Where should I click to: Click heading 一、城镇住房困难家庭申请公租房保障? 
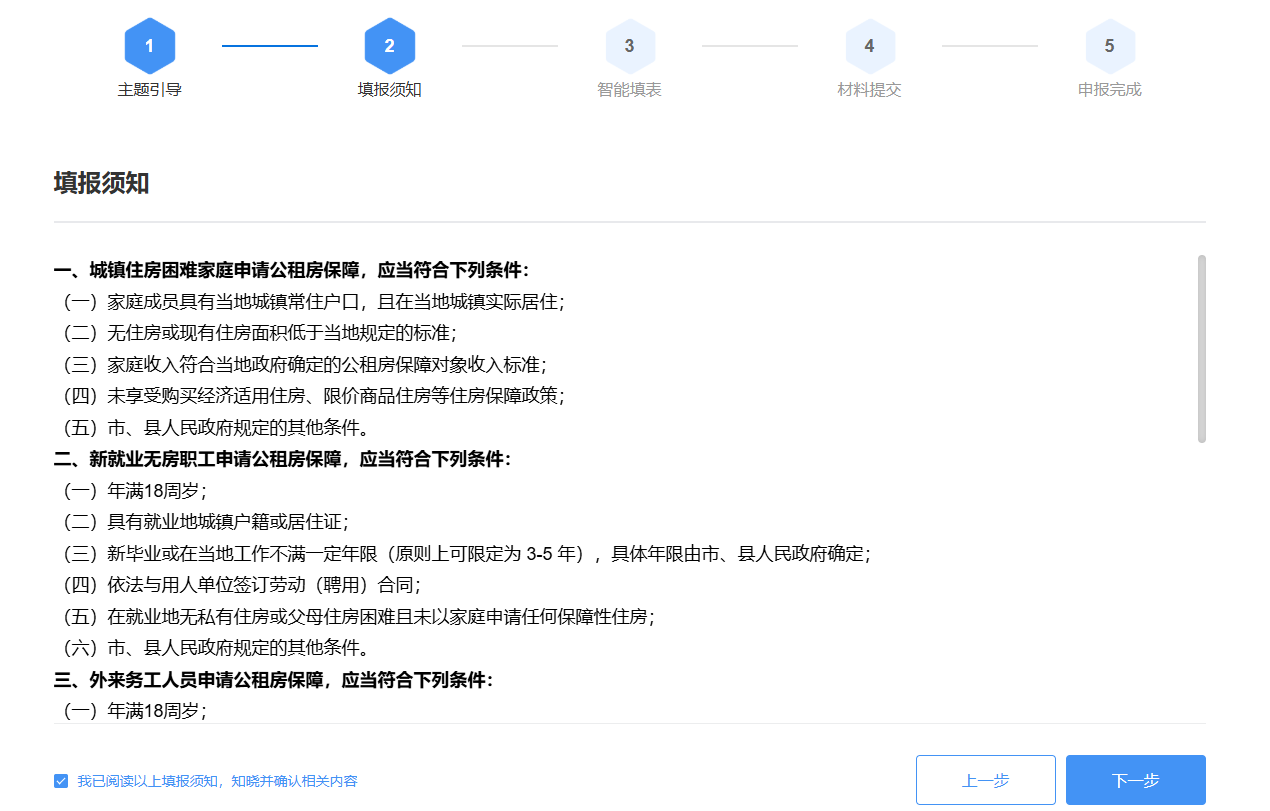pyautogui.click(x=292, y=270)
